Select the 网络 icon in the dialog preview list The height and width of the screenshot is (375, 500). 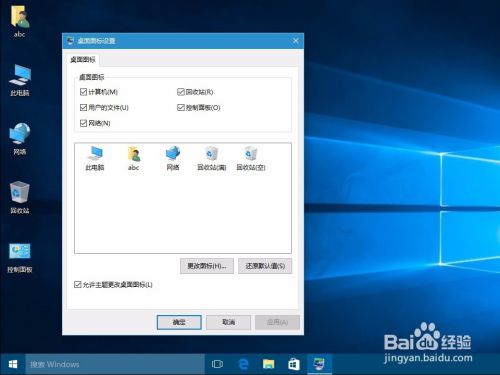click(x=173, y=158)
